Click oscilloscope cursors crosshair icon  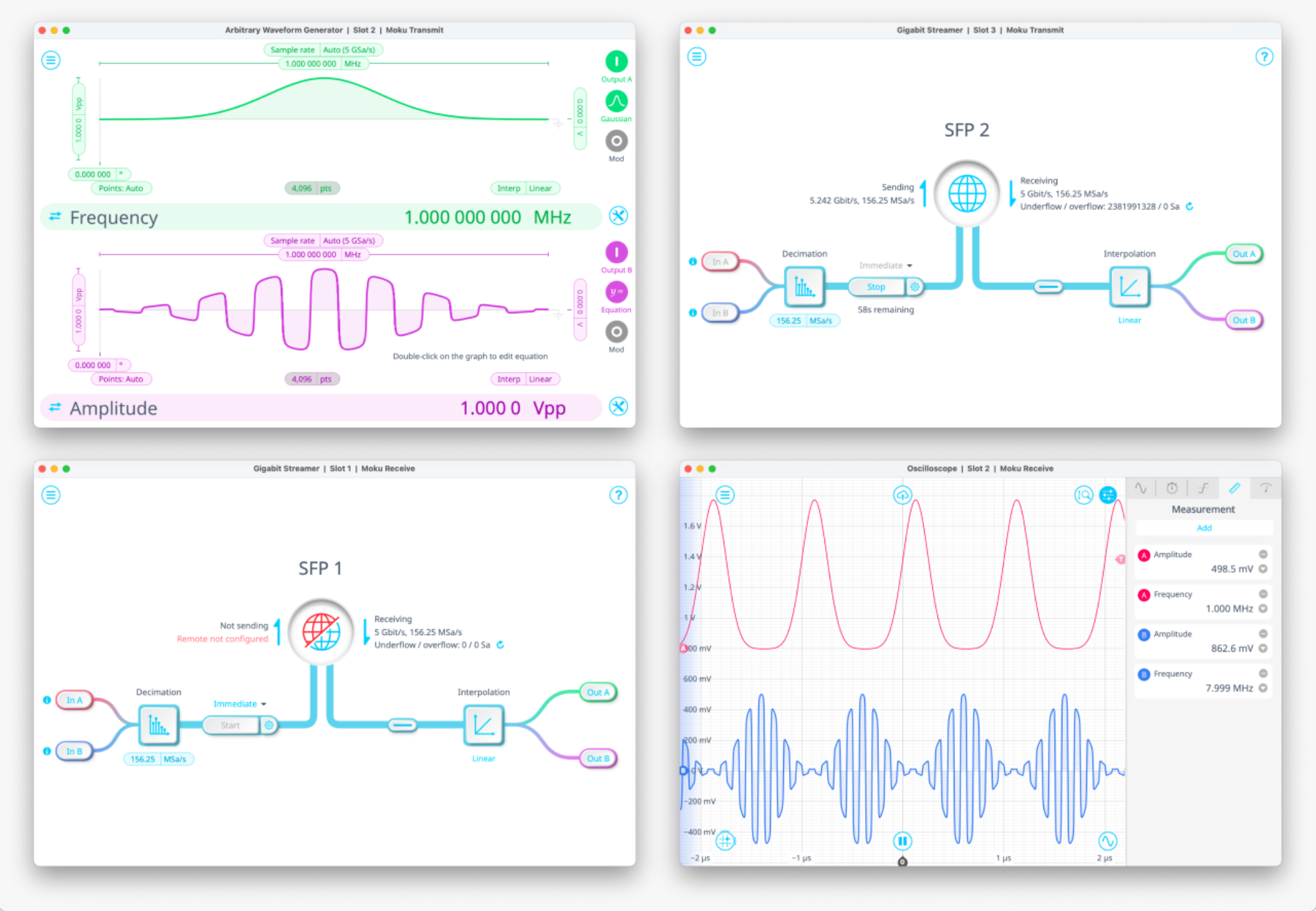click(x=725, y=841)
